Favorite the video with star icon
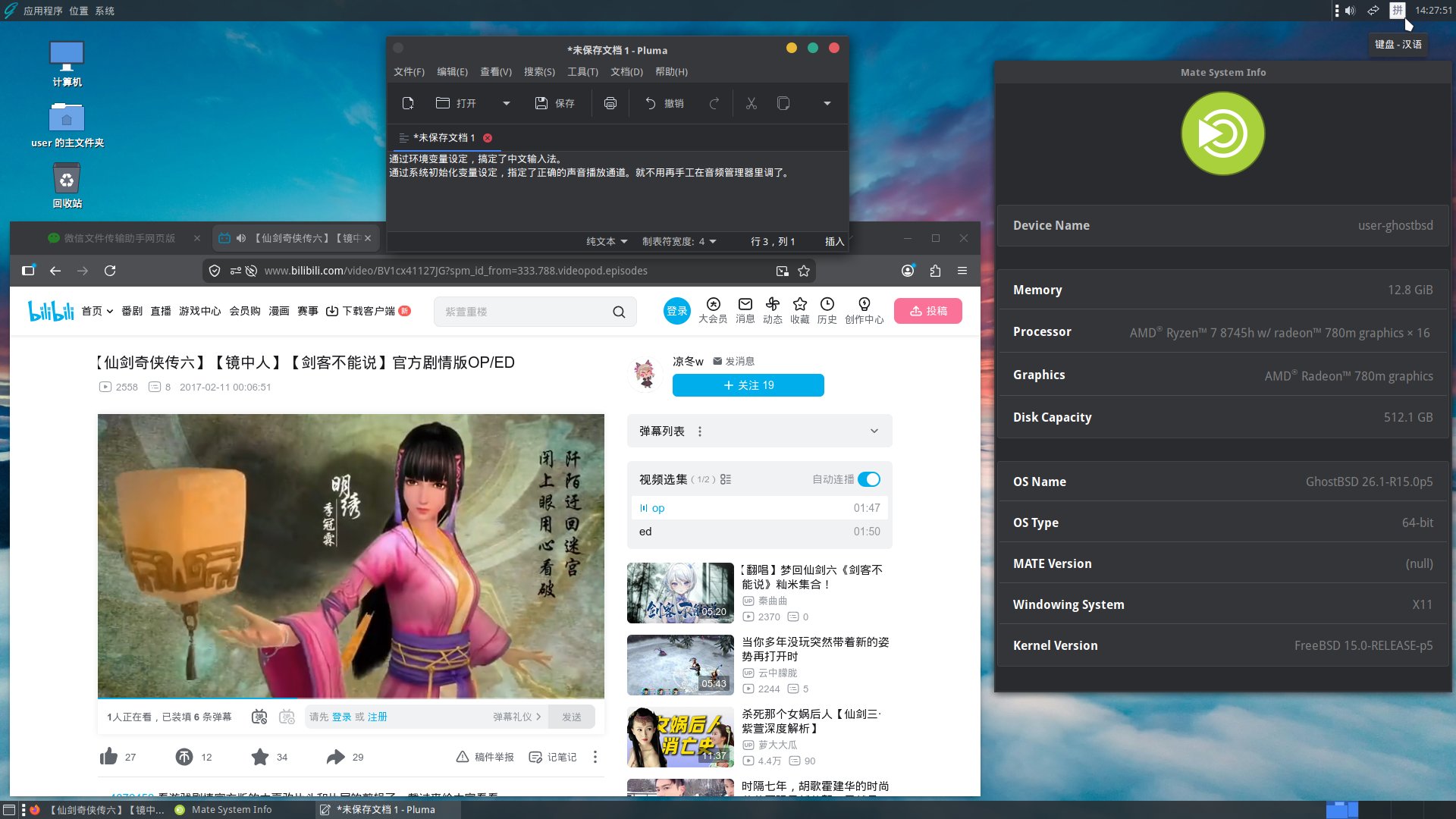This screenshot has width=1456, height=819. (x=260, y=757)
